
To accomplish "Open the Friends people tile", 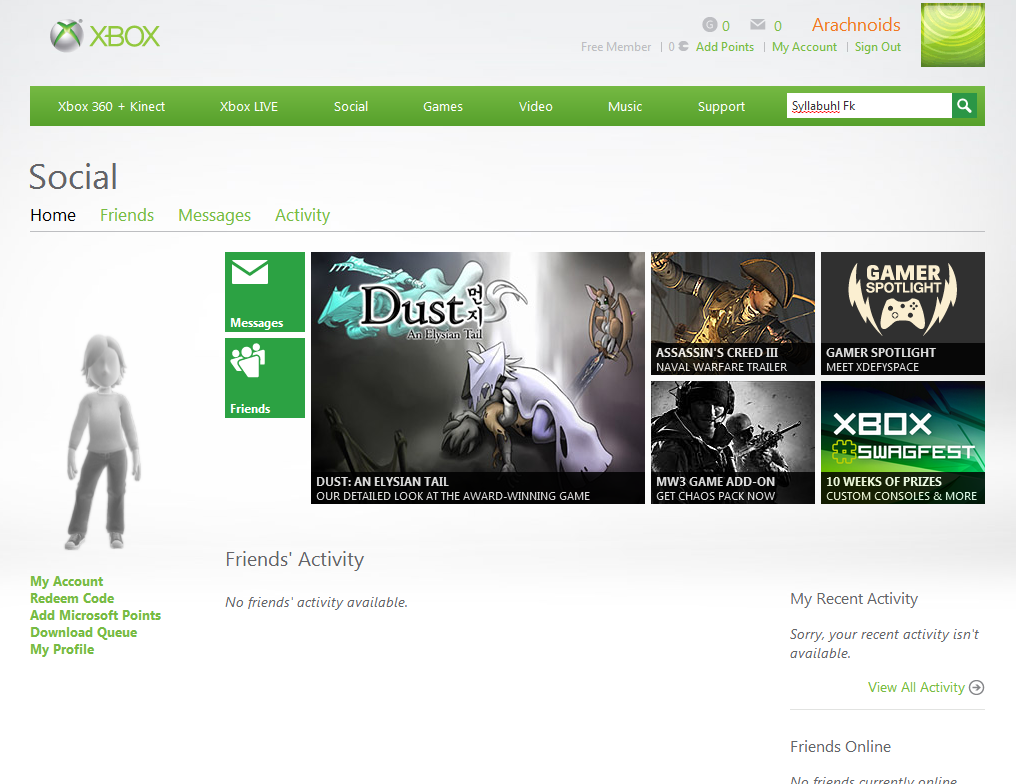I will pos(264,378).
